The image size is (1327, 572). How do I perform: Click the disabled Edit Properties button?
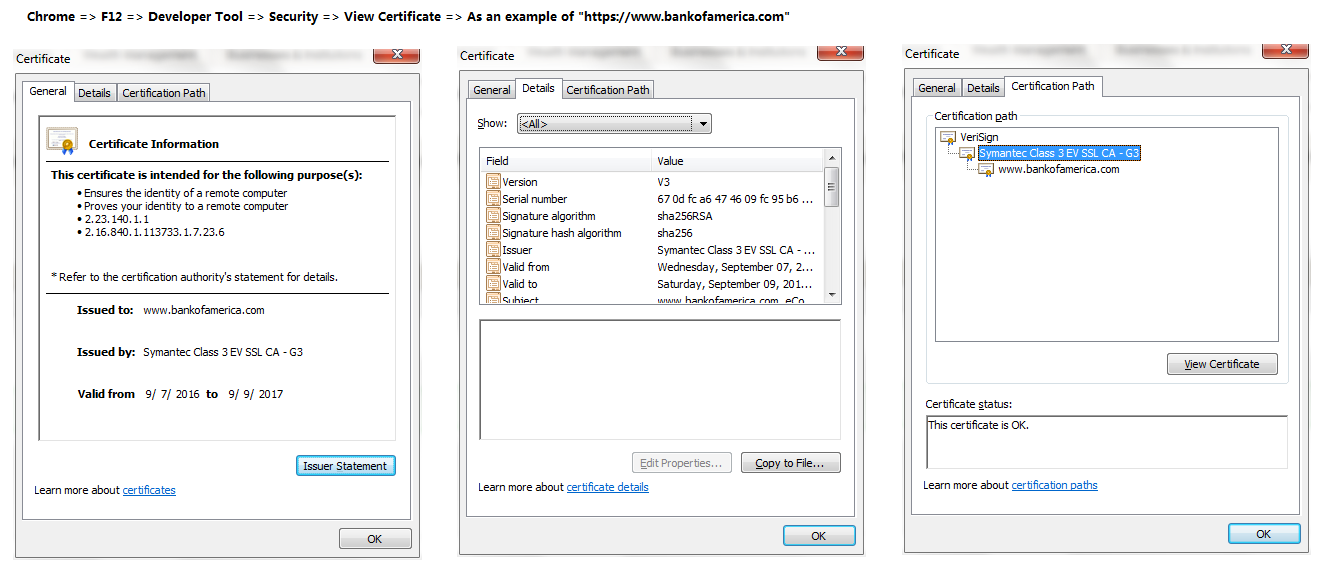pos(682,463)
